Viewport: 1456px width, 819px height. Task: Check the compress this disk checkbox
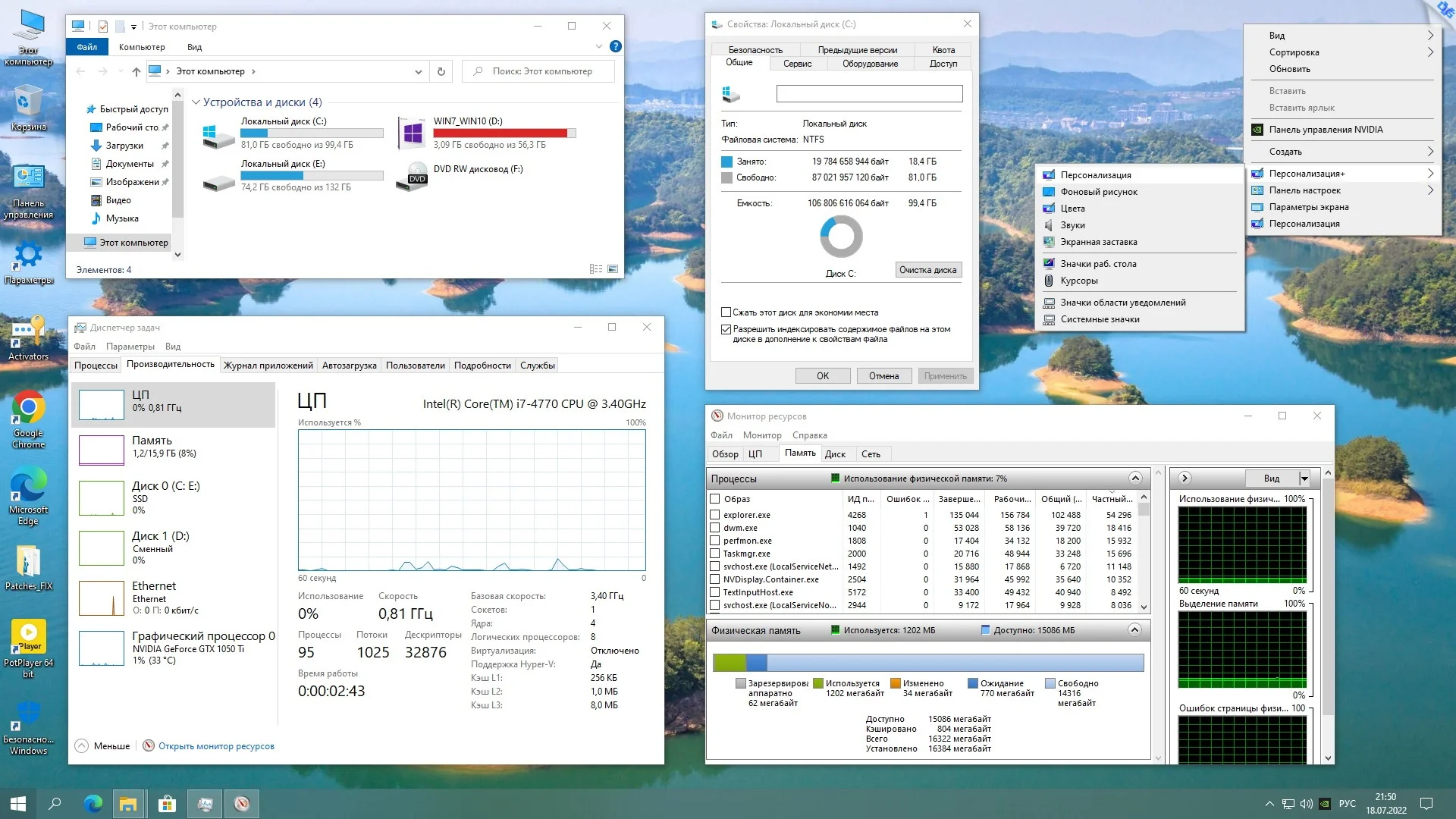click(726, 312)
